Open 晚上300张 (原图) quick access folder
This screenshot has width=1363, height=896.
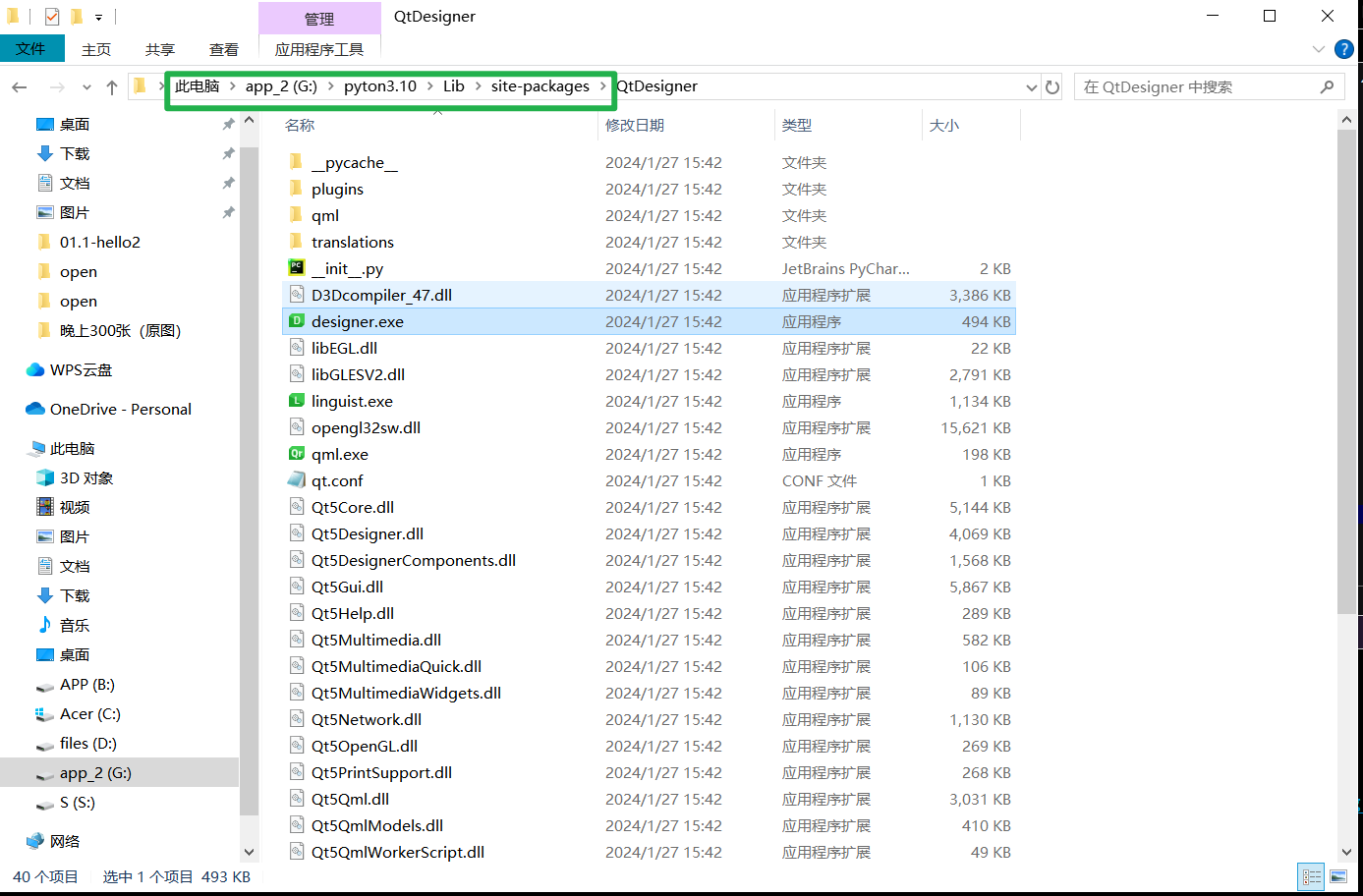tap(120, 330)
